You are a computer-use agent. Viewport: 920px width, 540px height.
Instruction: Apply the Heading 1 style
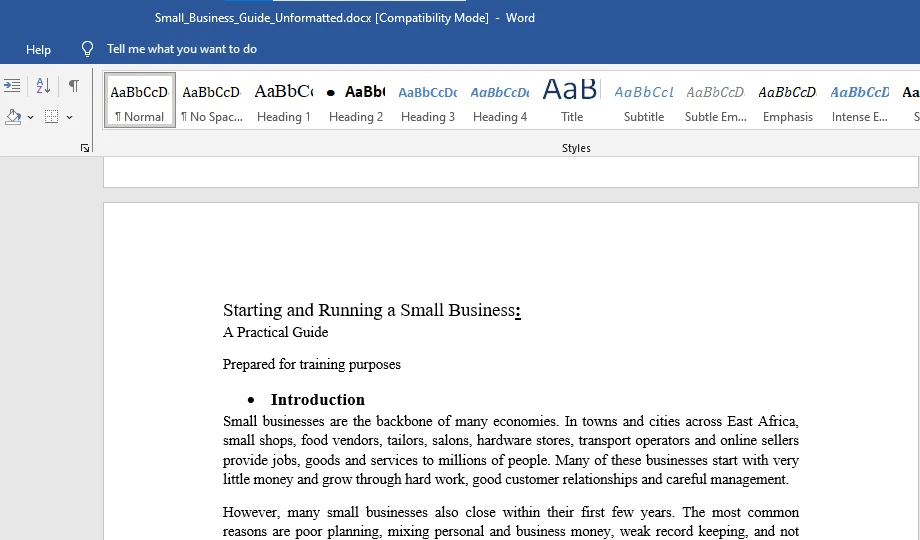283,100
